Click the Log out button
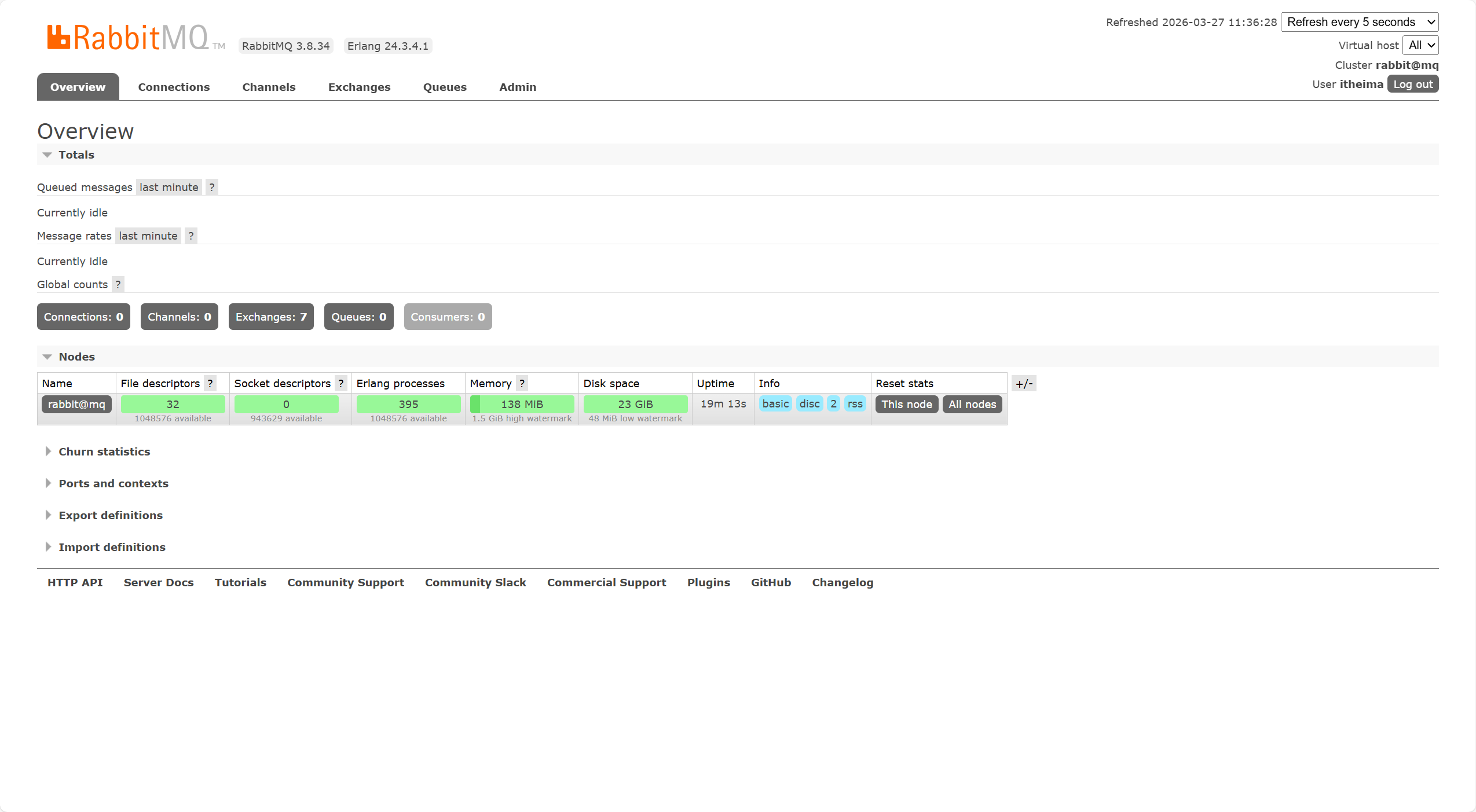The height and width of the screenshot is (812, 1476). pos(1412,84)
